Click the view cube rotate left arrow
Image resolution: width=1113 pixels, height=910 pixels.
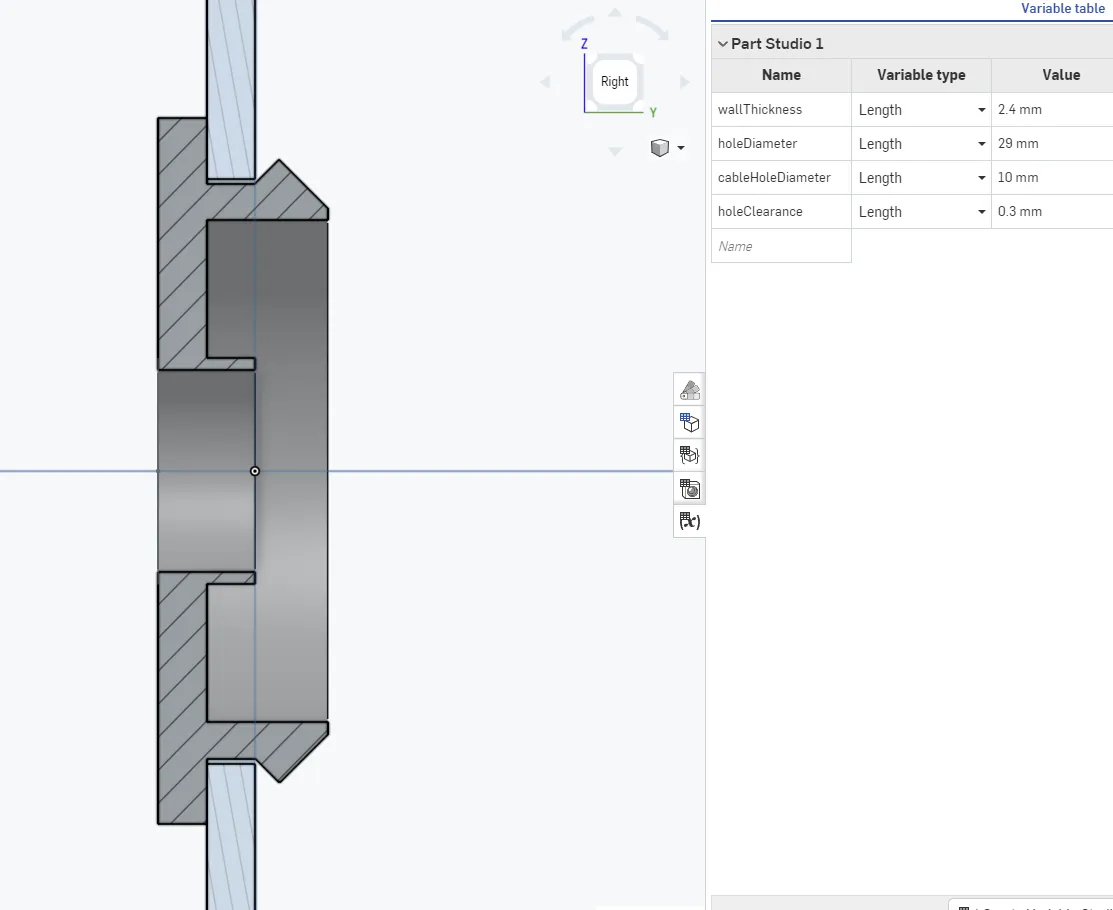[545, 82]
